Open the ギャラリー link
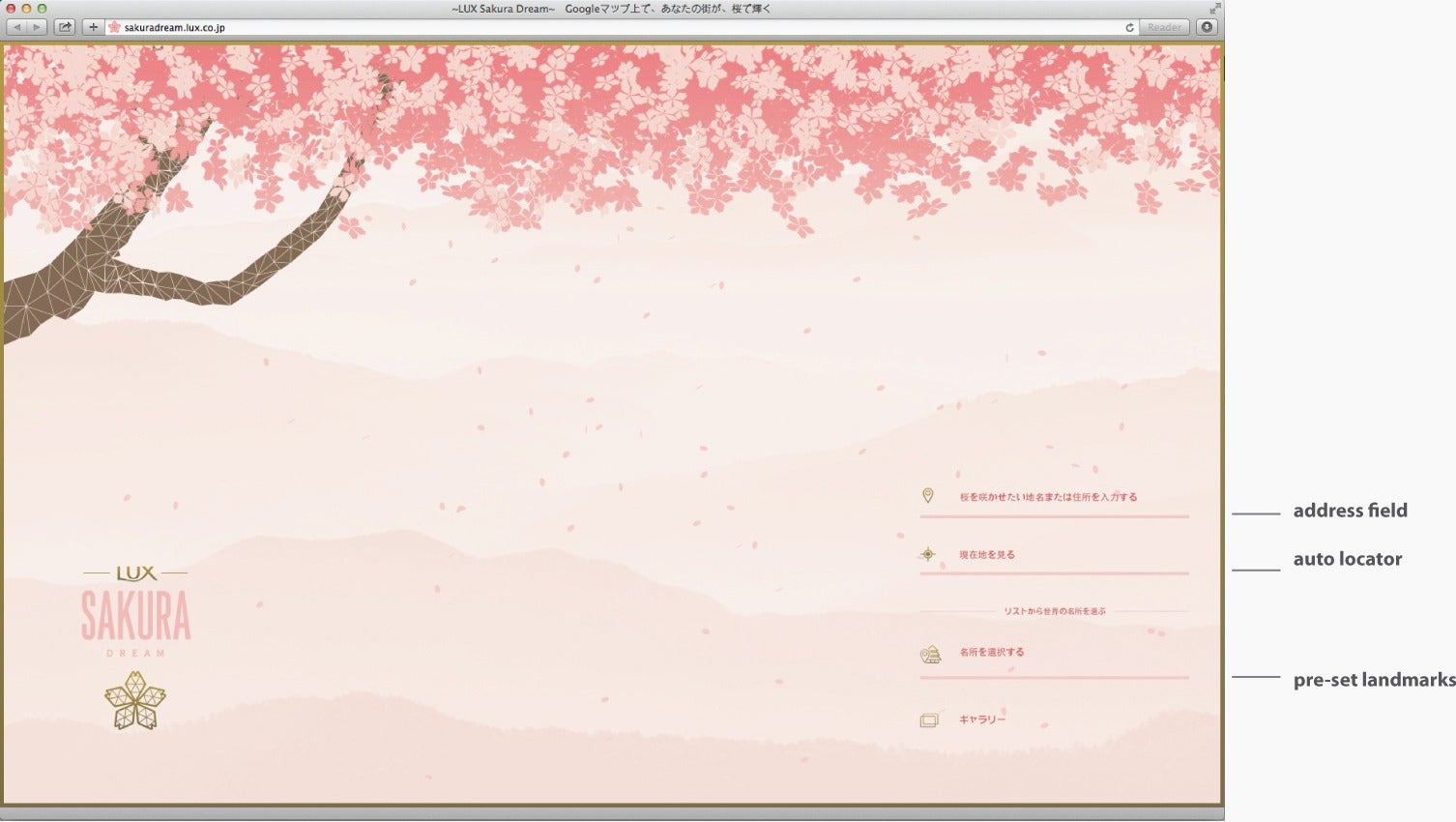This screenshot has width=1456, height=822. (x=982, y=719)
